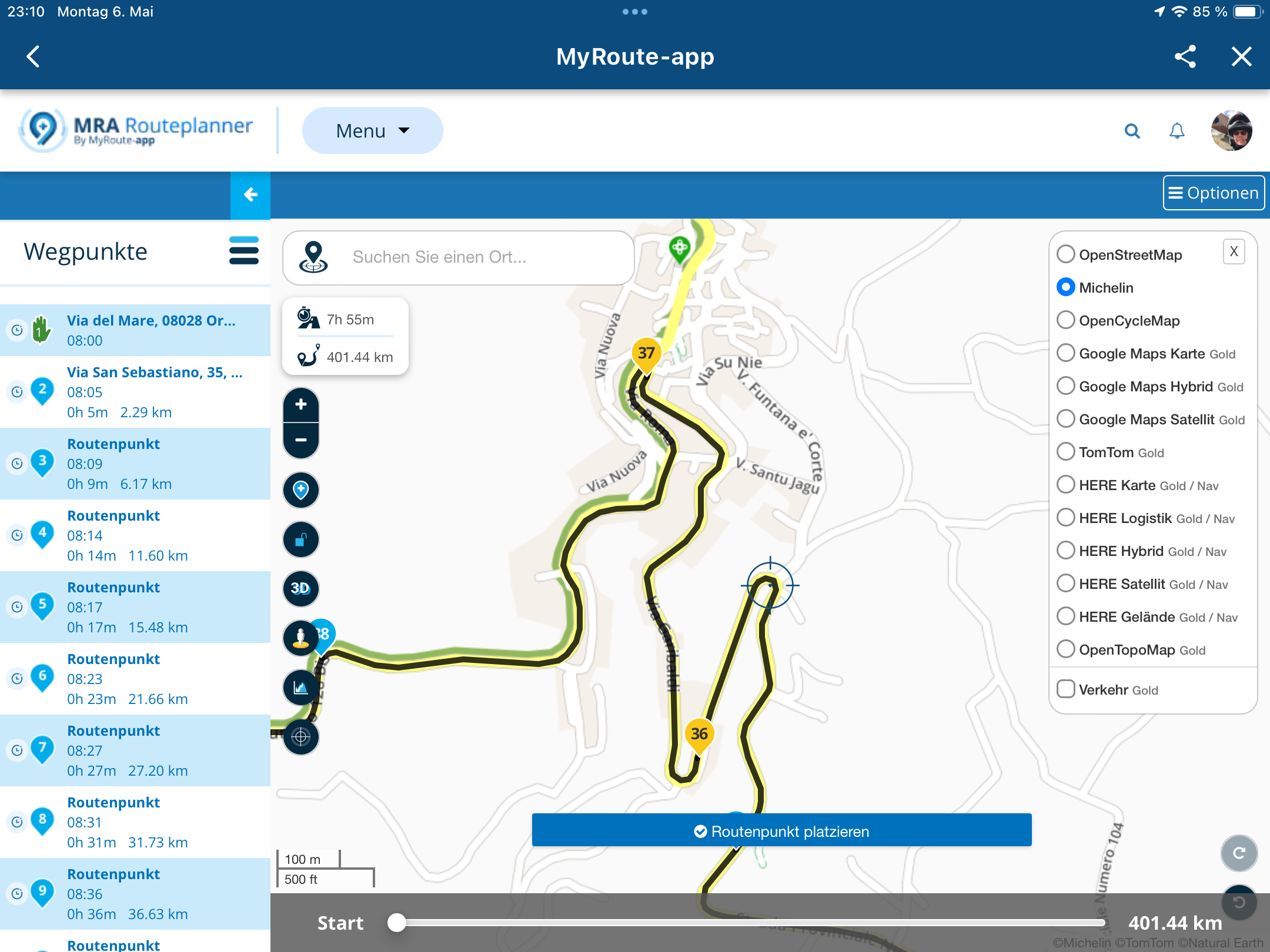1270x952 pixels.
Task: Click the 7h 55m route duration
Action: (350, 319)
